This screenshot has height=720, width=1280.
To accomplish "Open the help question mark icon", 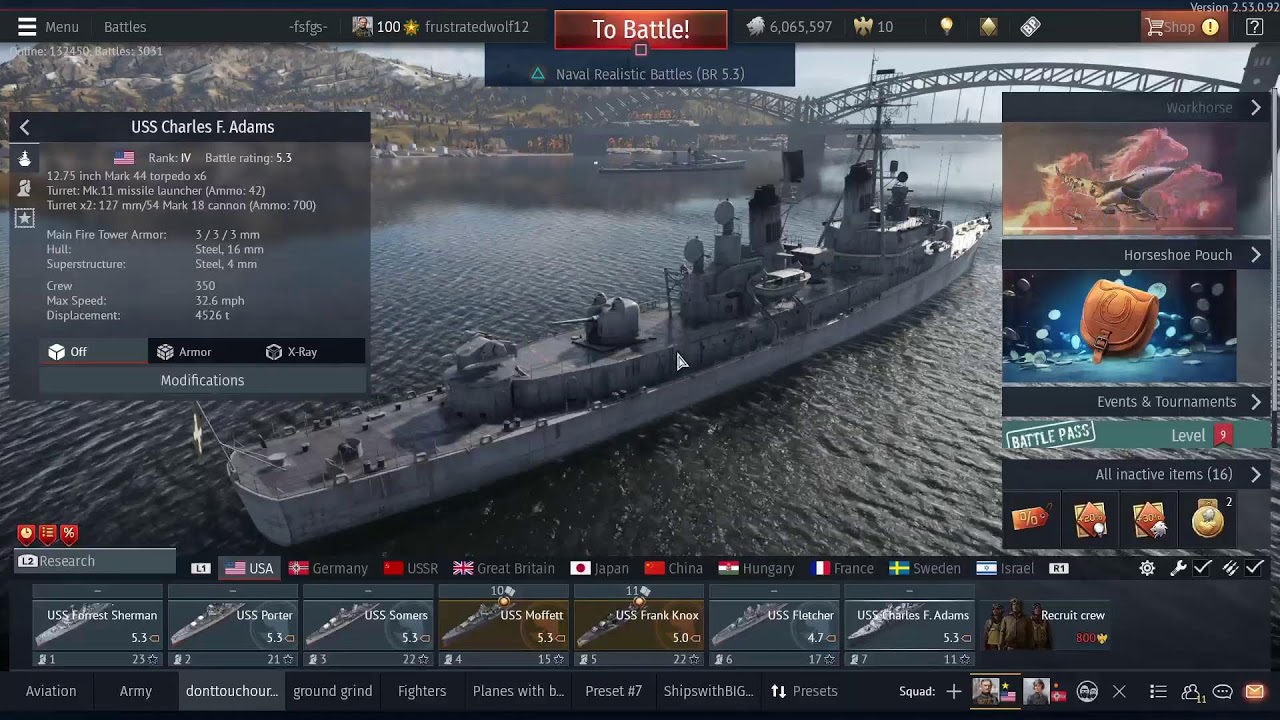I will [x=1254, y=27].
